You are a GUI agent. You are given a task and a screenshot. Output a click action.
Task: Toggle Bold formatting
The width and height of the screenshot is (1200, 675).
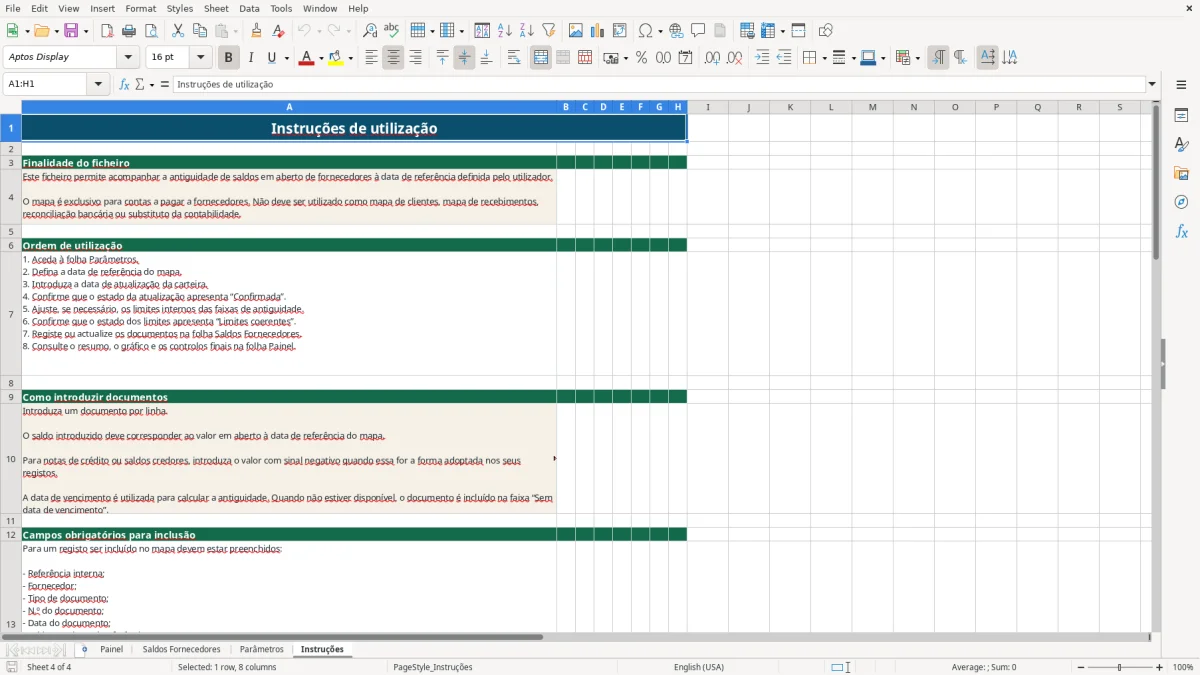click(x=229, y=58)
